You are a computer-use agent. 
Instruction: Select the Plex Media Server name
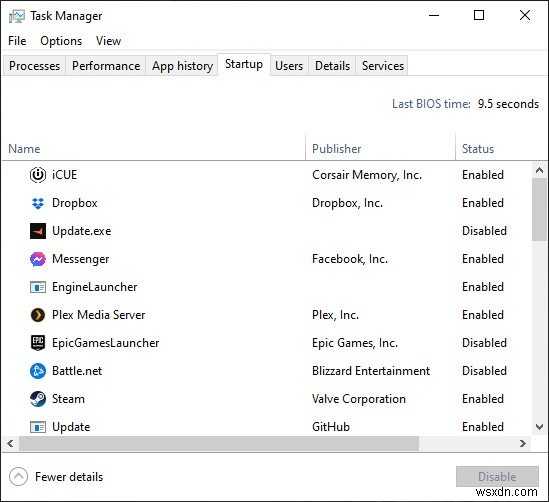[98, 315]
